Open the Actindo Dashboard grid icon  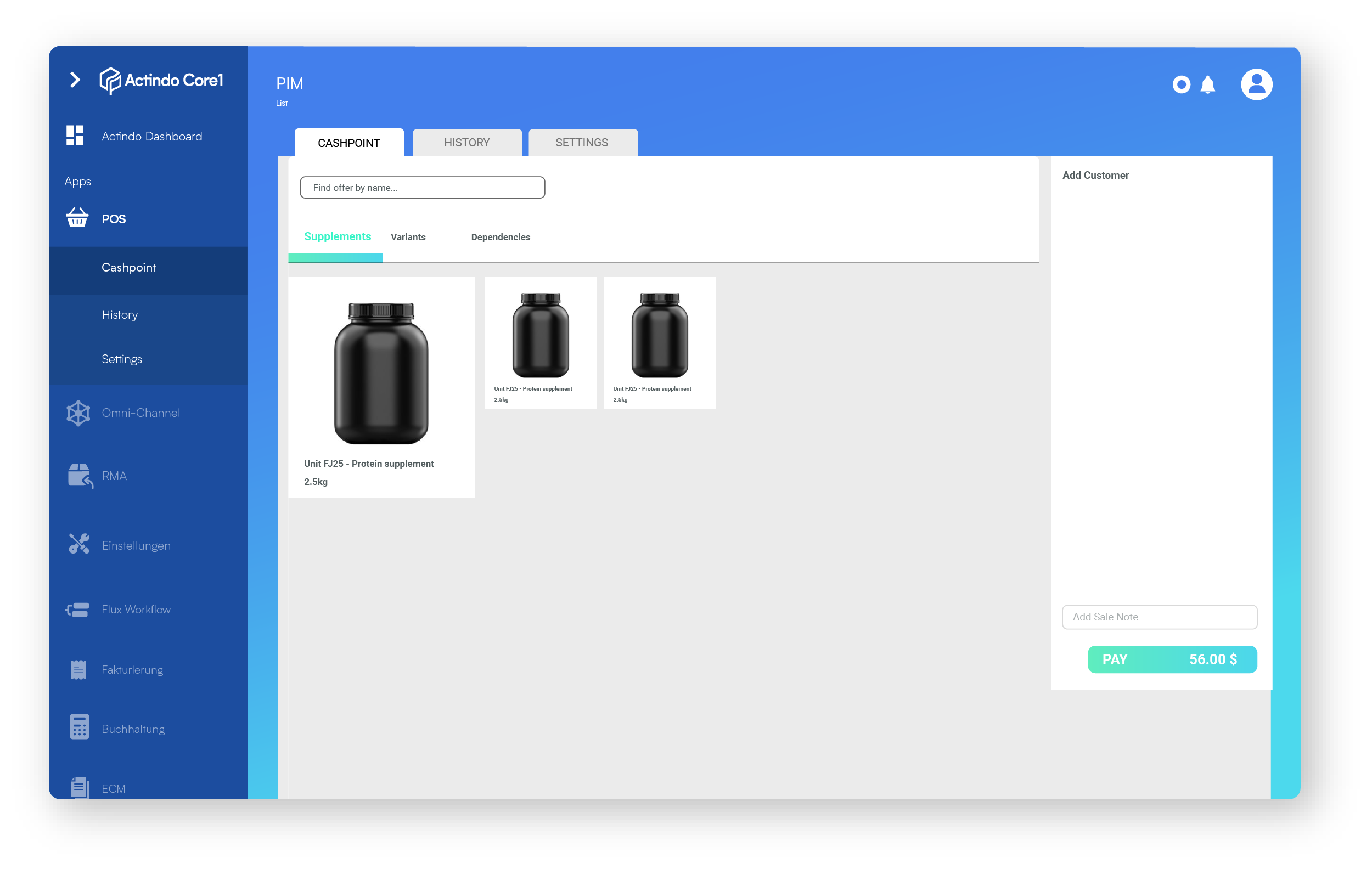pos(75,136)
